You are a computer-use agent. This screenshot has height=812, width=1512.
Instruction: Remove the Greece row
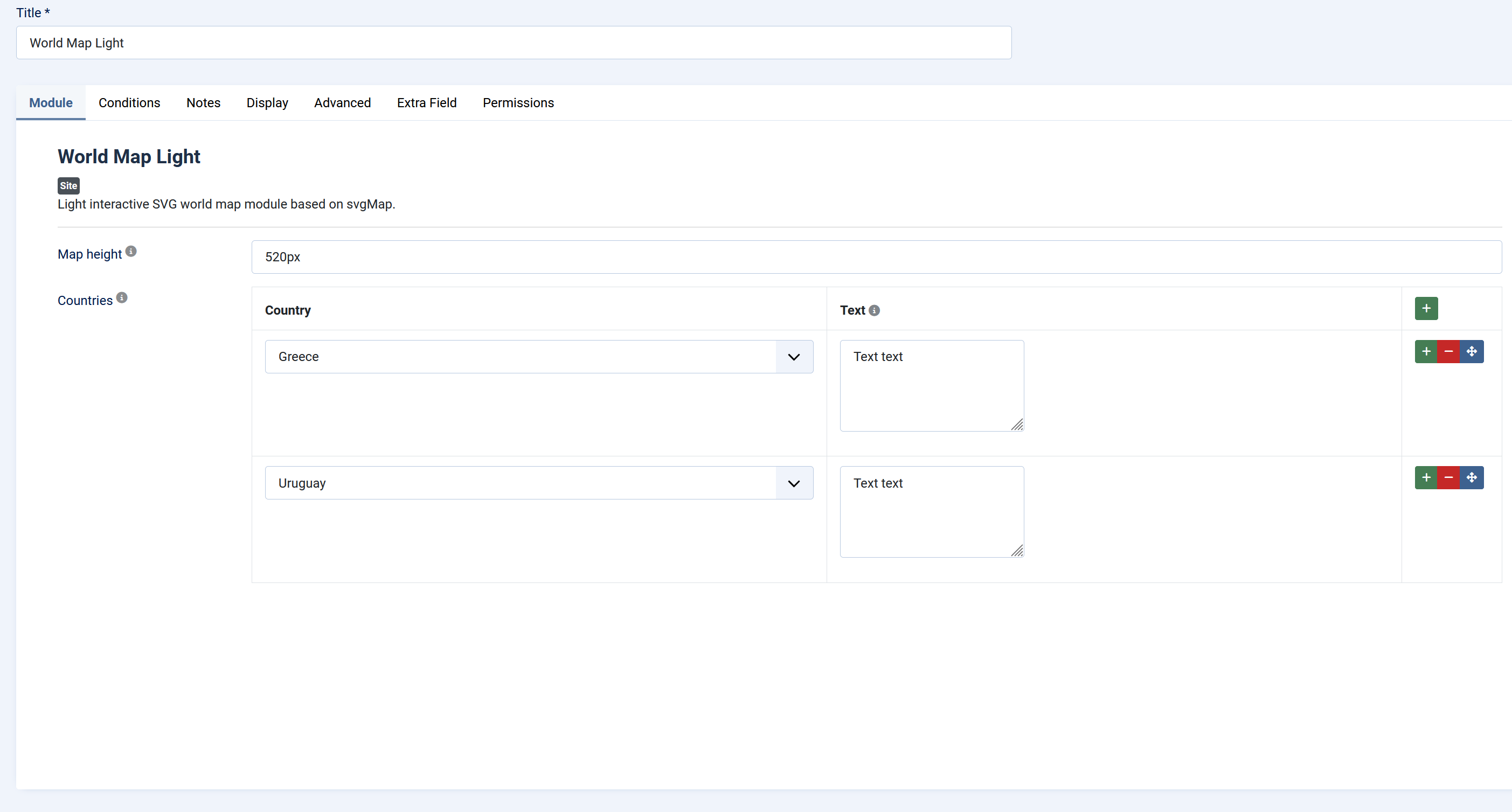point(1448,352)
